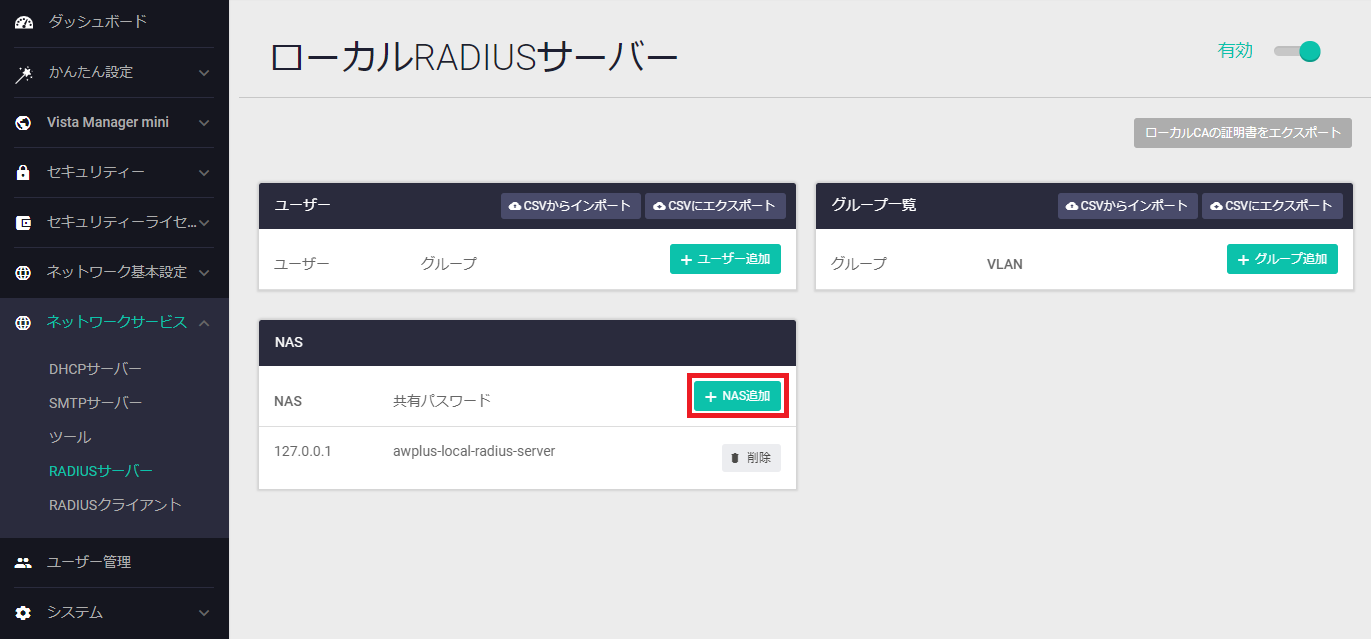Screen dimensions: 1371x639
Task: Click the NAS追加 button
Action: point(738,396)
